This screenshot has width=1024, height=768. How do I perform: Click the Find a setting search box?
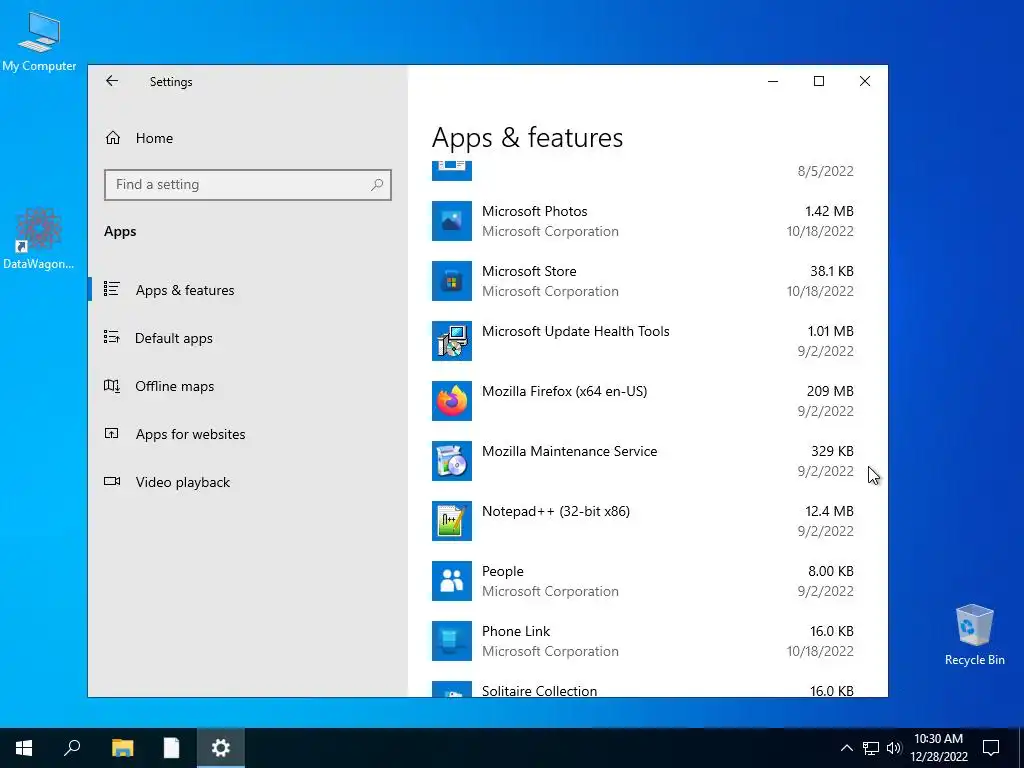(248, 185)
